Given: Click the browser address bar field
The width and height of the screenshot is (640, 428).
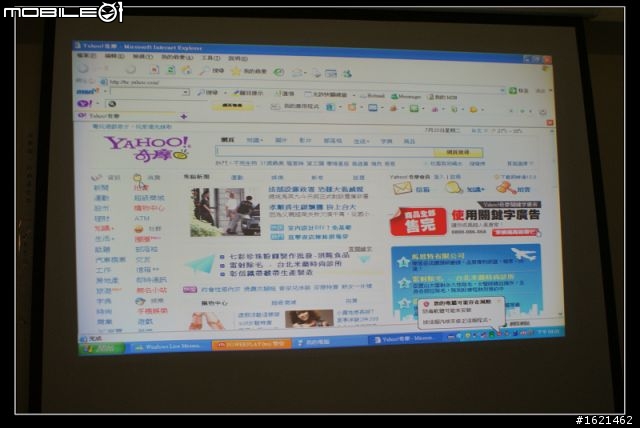Looking at the screenshot, I should point(302,84).
